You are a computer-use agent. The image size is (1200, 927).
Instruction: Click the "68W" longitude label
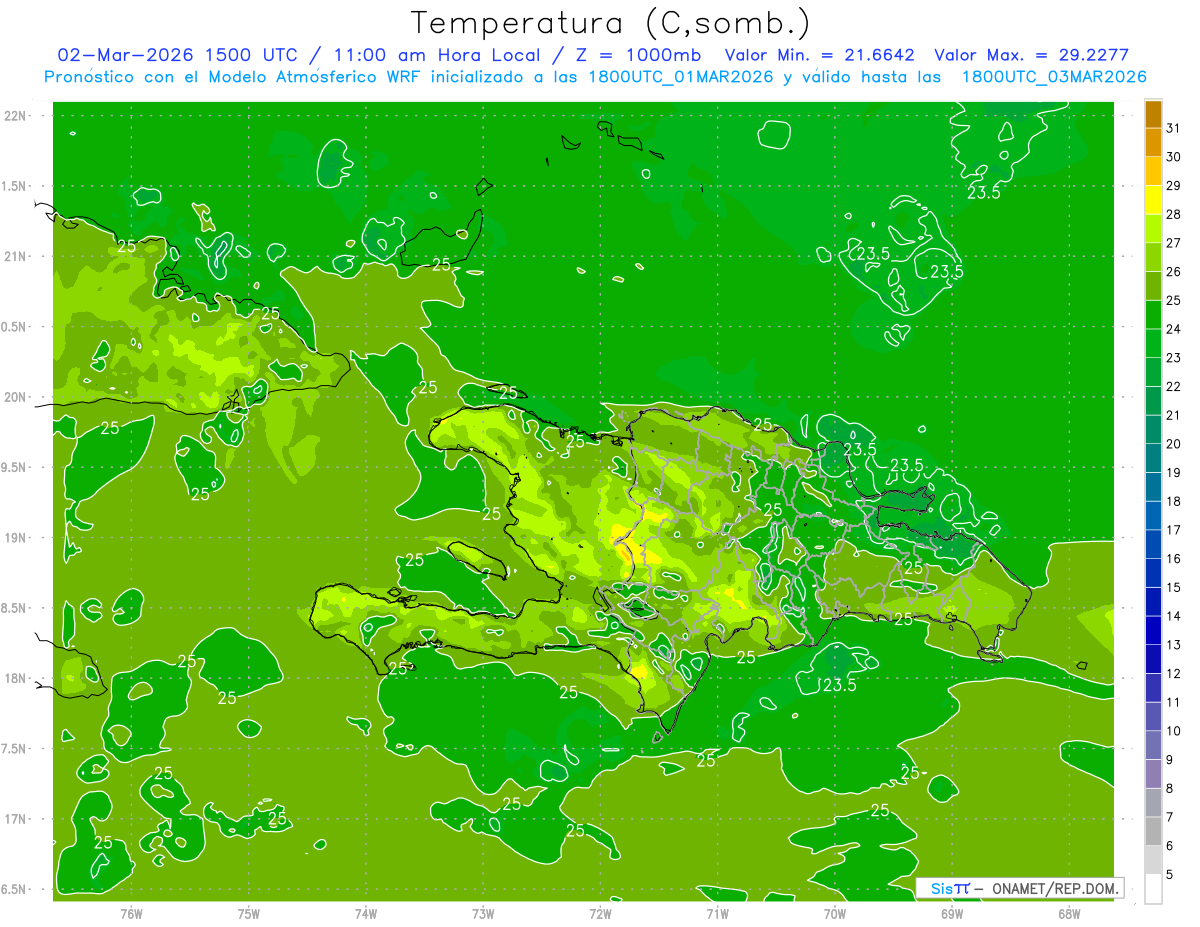point(1069,914)
